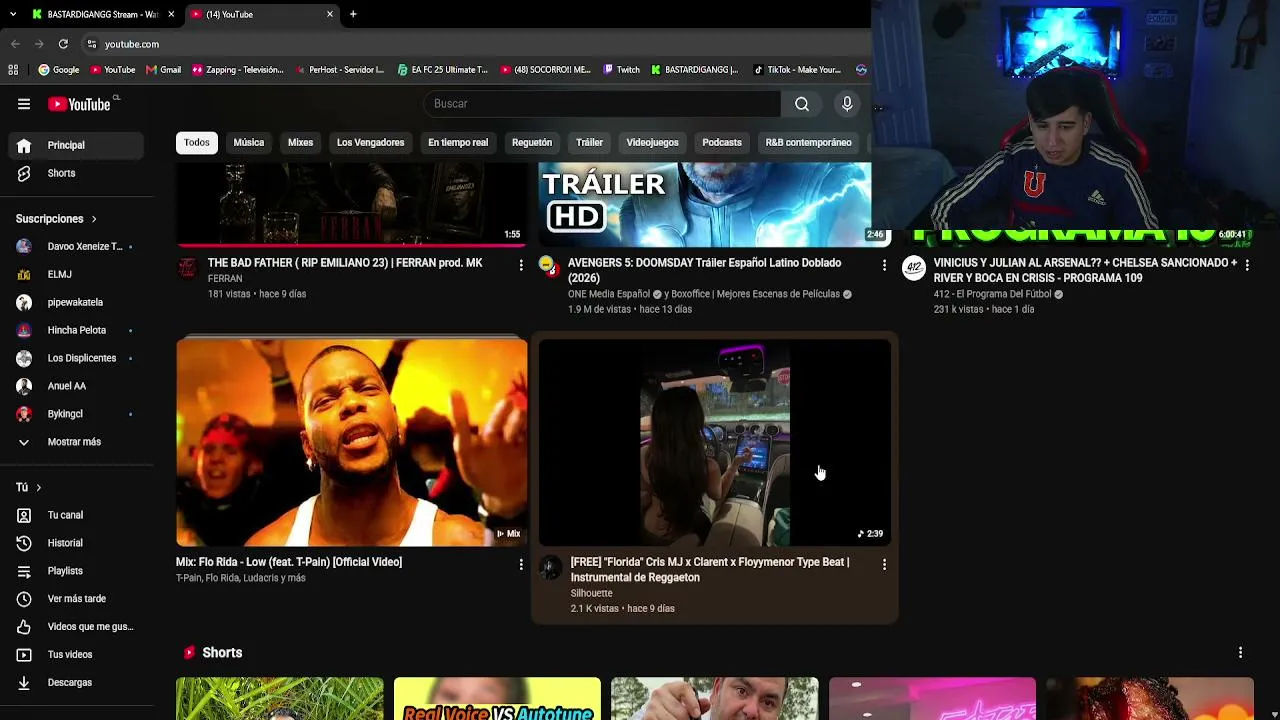Open Shorts from the sidebar
This screenshot has height=720, width=1280.
click(x=77, y=174)
